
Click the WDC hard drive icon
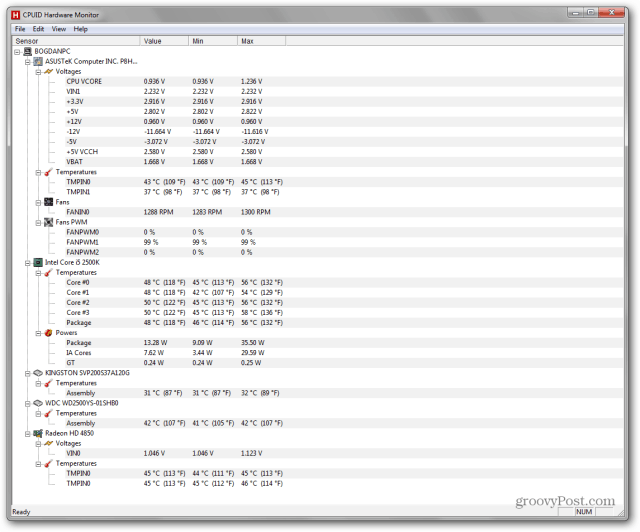pyautogui.click(x=39, y=402)
